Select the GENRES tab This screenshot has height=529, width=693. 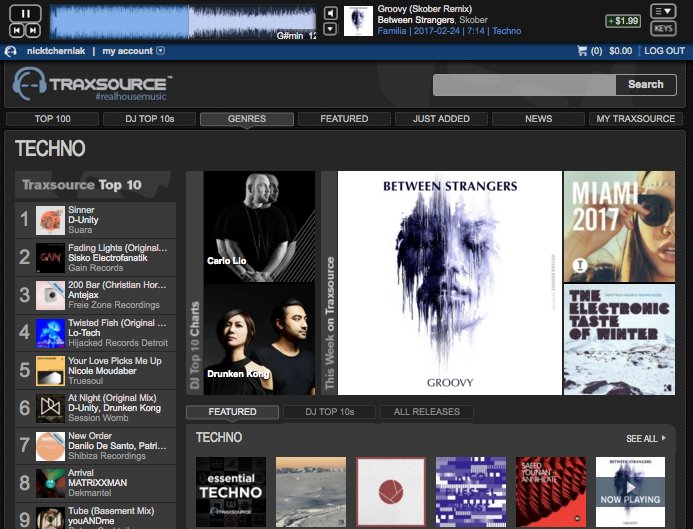coord(247,118)
